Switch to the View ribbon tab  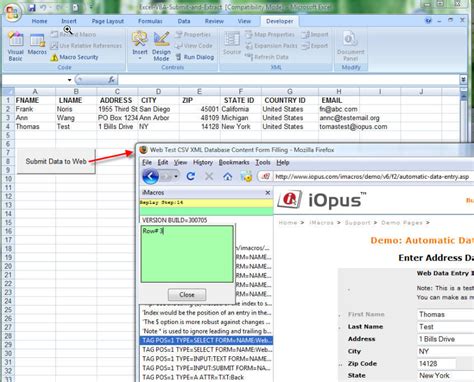click(x=244, y=21)
